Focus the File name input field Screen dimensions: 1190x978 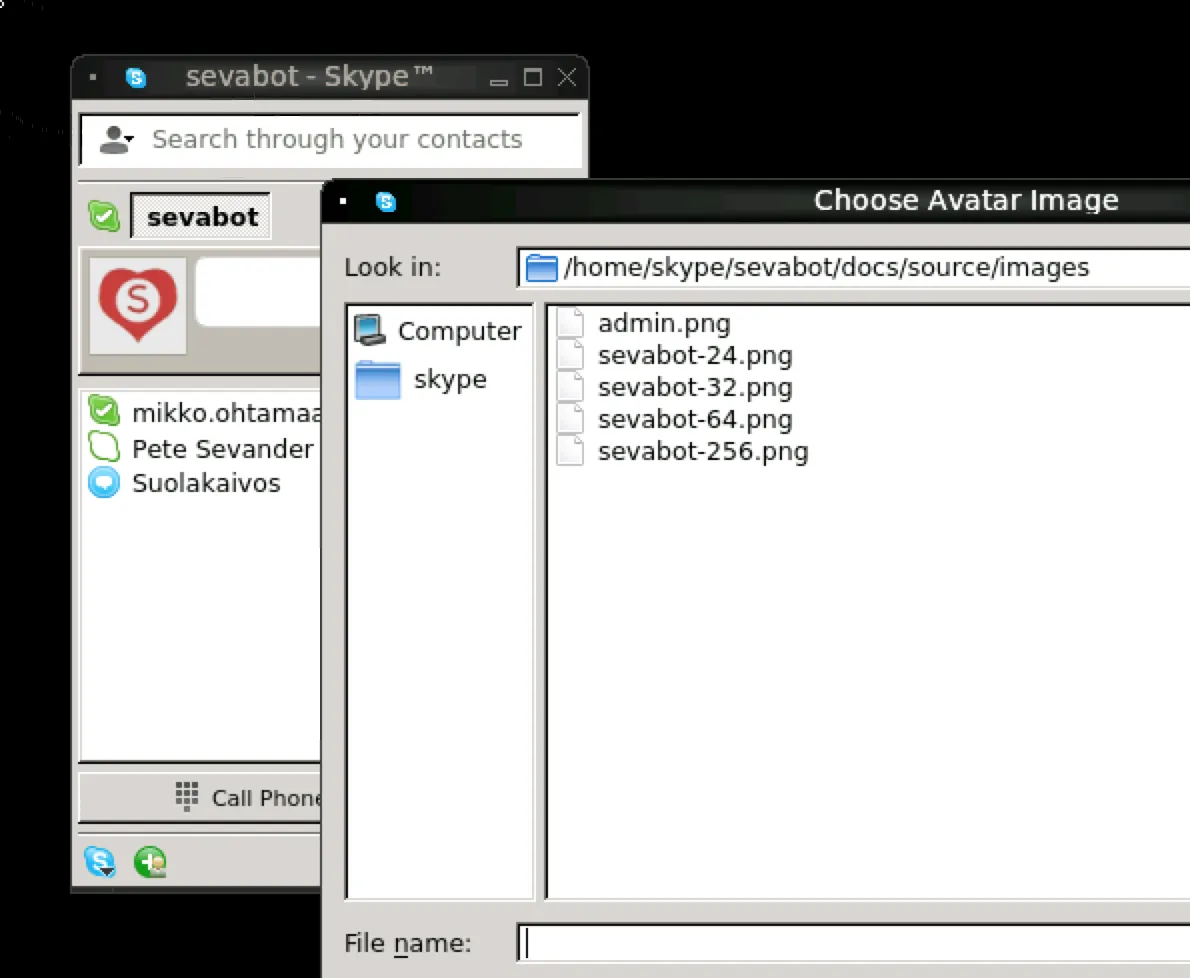(854, 943)
